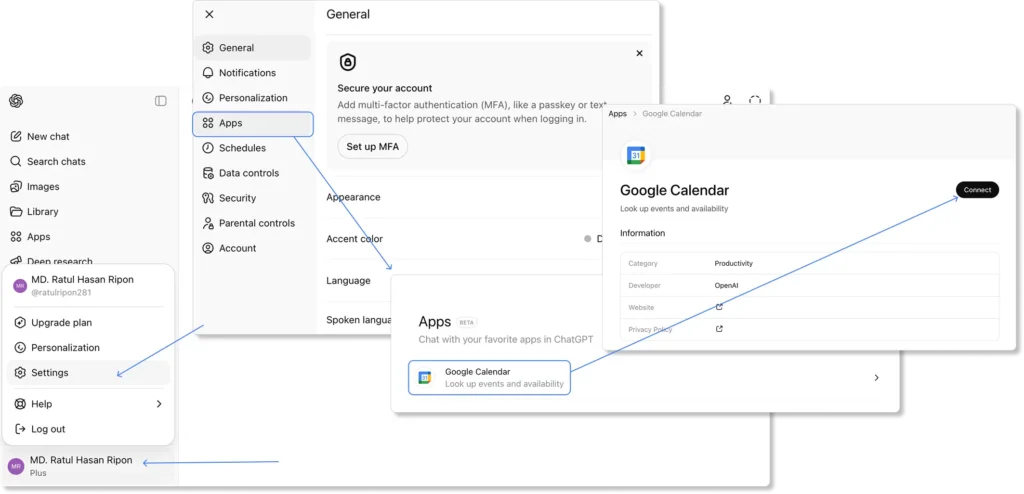
Task: Select the Account settings tab
Action: (253, 248)
